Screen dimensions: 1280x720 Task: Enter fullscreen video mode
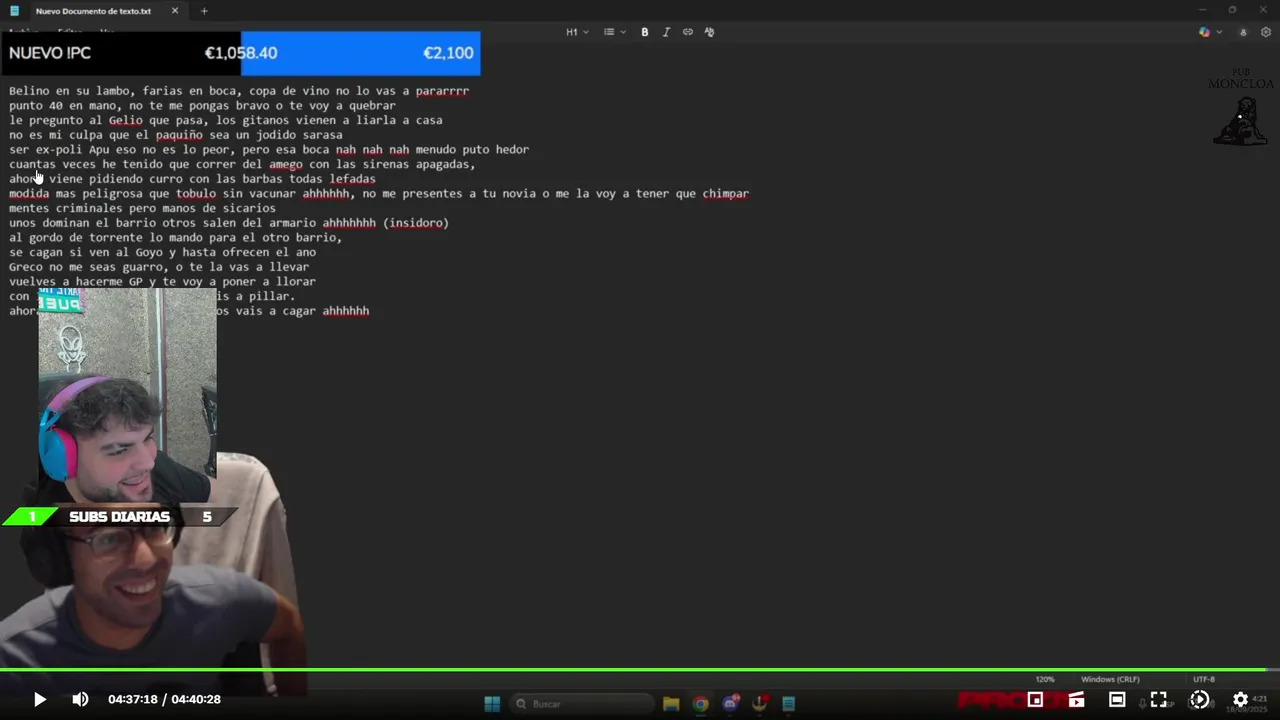[1158, 699]
